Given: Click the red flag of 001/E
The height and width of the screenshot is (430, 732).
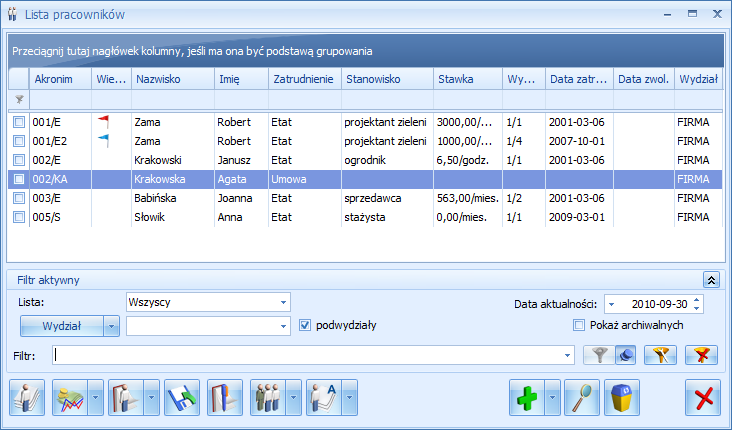Looking at the screenshot, I should point(104,122).
